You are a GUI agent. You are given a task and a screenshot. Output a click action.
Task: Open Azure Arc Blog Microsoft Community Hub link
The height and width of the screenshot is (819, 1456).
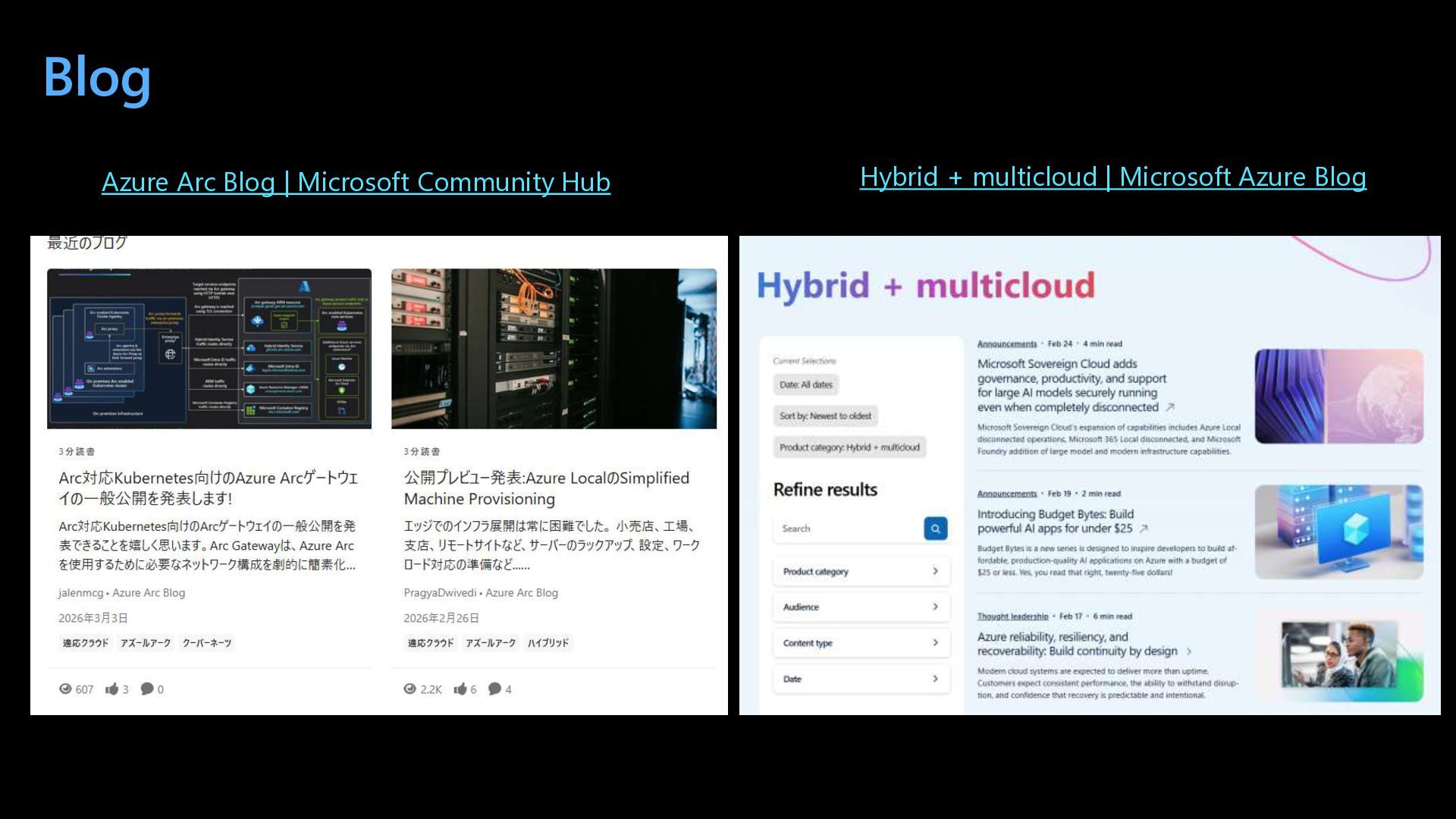[x=356, y=182]
